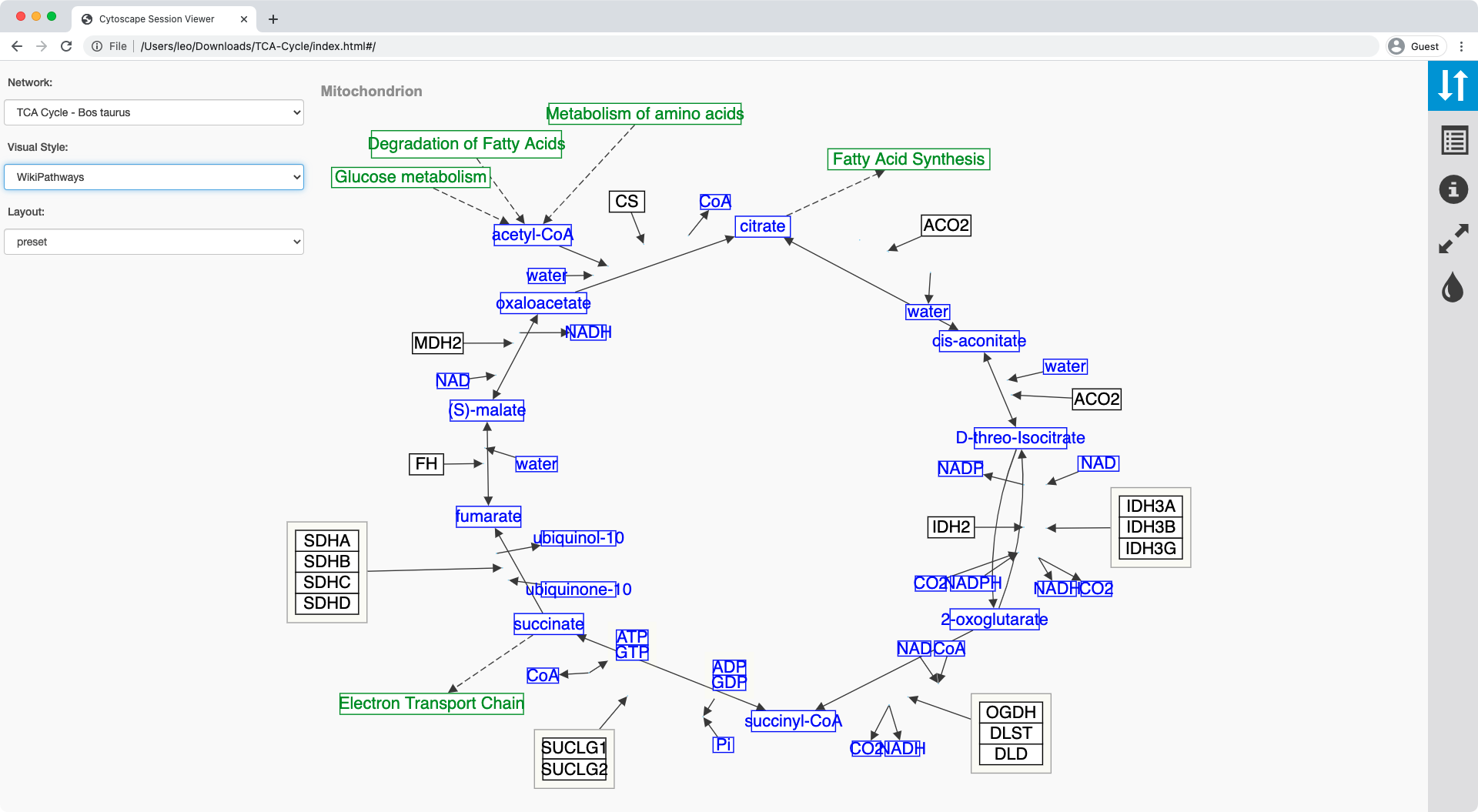Expand the Visual Style WikiPathways dropdown
The width and height of the screenshot is (1478, 812).
154,177
